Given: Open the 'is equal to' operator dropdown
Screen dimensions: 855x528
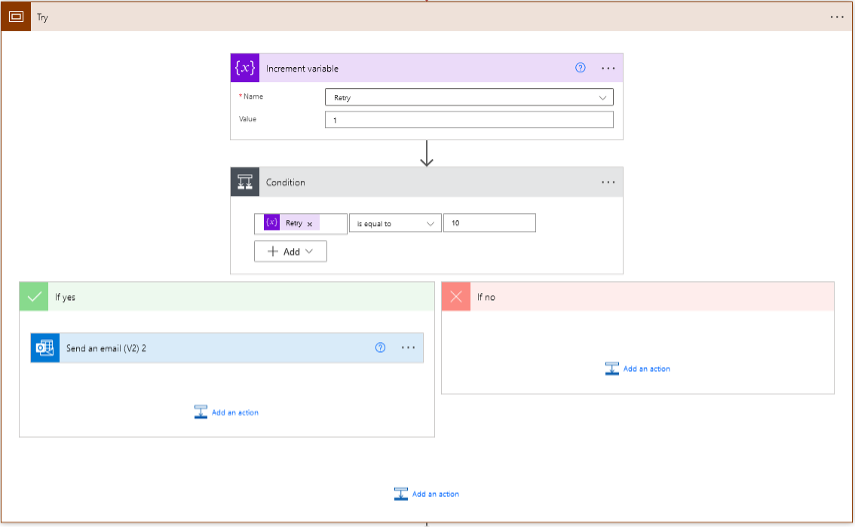Looking at the screenshot, I should coord(395,223).
